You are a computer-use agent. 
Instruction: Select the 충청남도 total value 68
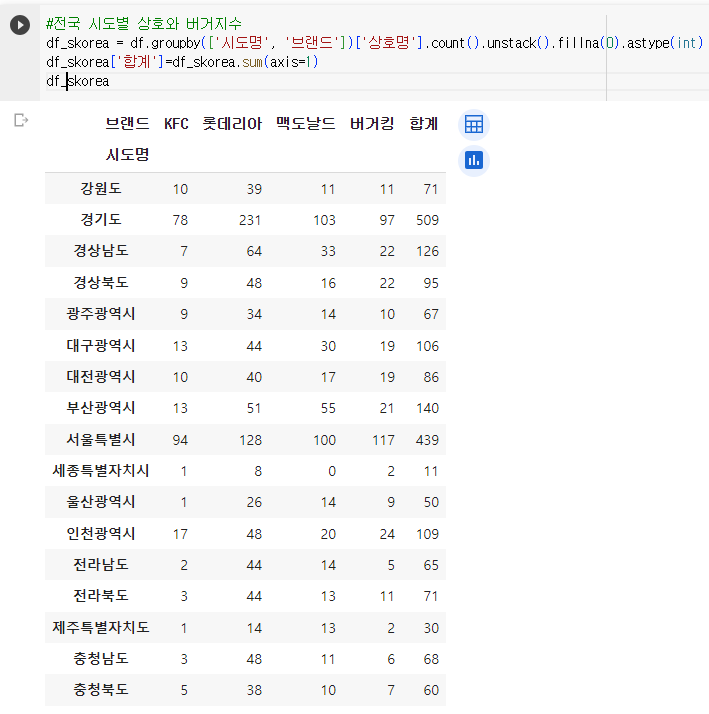click(x=431, y=659)
